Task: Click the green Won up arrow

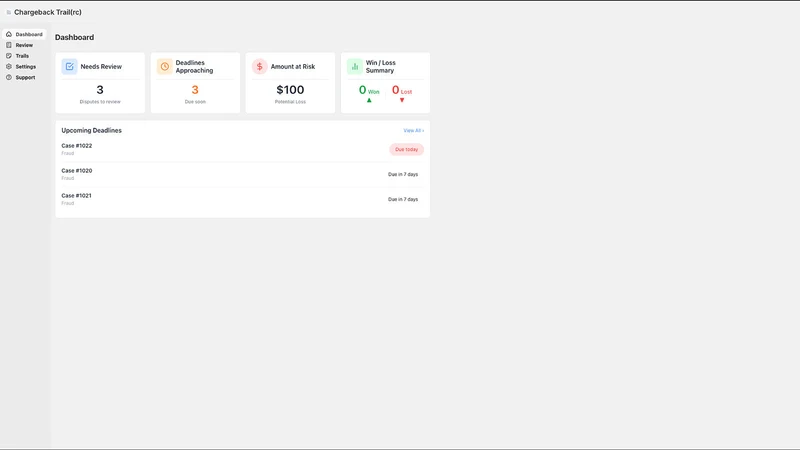Action: [369, 101]
